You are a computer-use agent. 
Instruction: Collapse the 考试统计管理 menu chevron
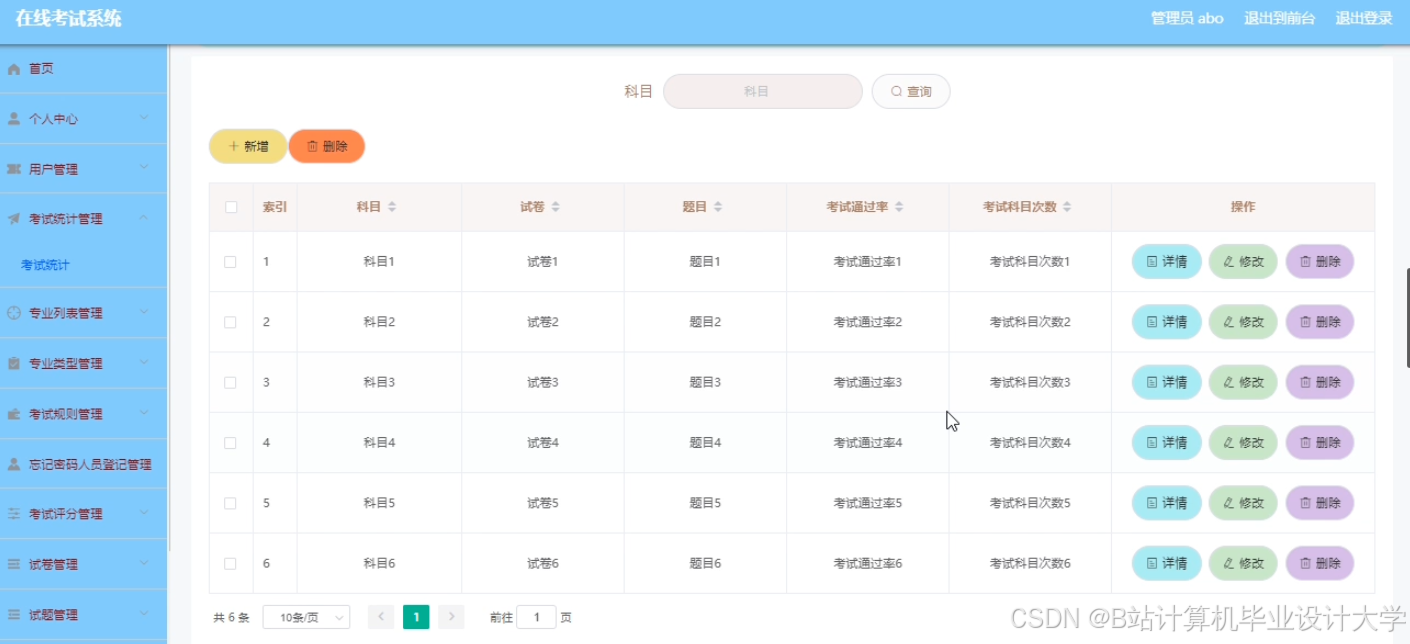tap(144, 217)
